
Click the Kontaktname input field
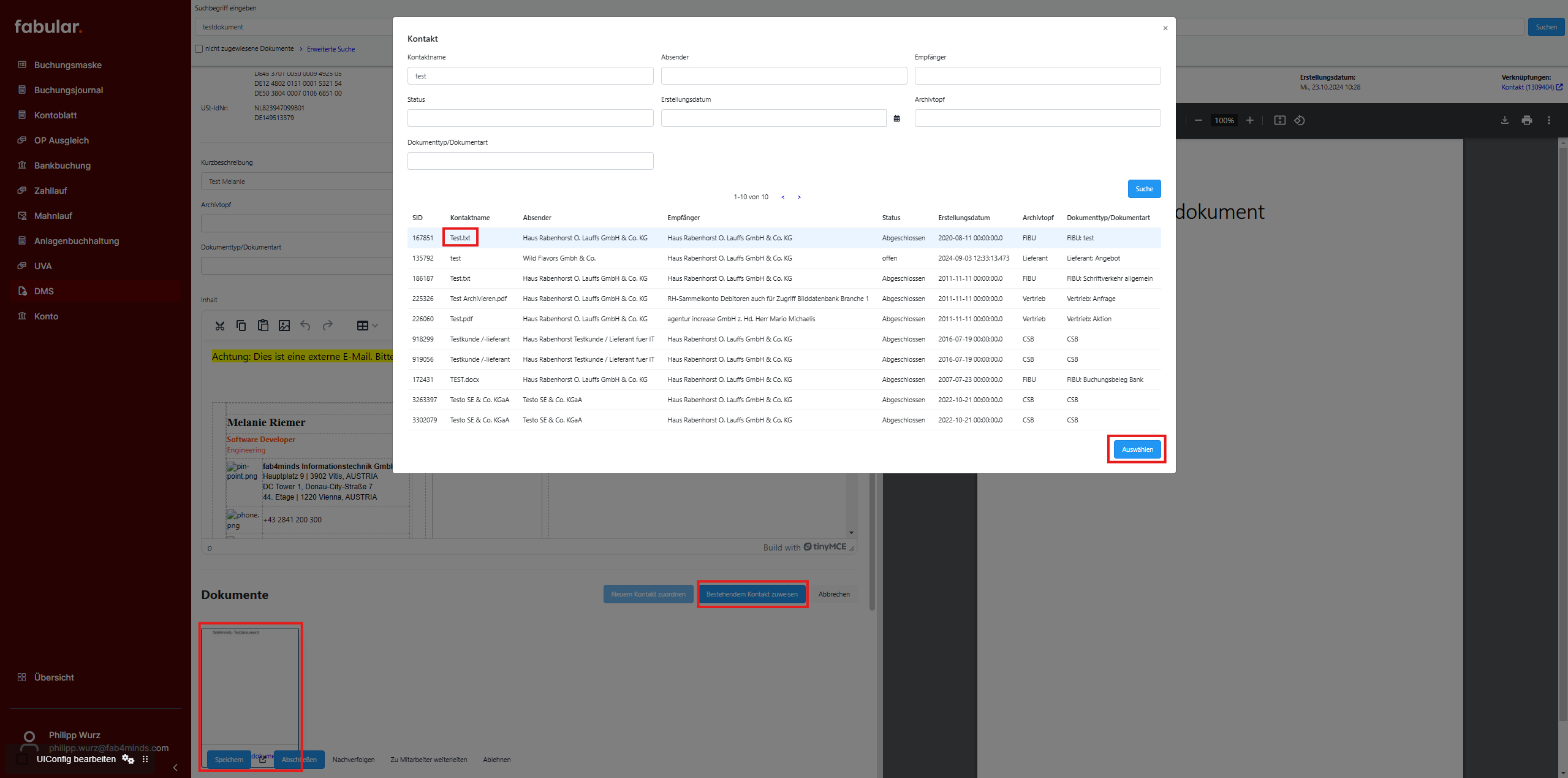530,76
